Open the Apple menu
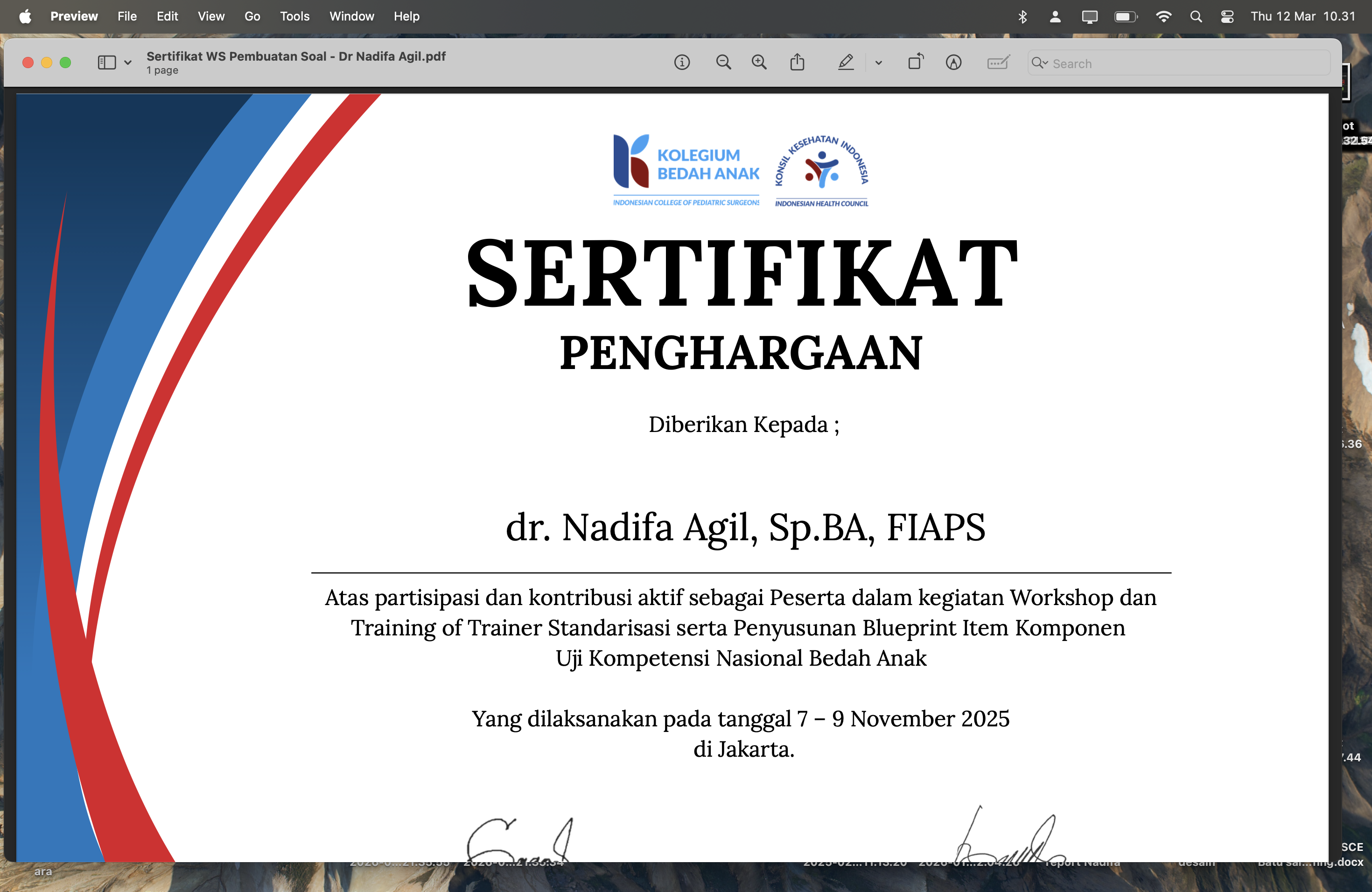1372x892 pixels. click(25, 16)
